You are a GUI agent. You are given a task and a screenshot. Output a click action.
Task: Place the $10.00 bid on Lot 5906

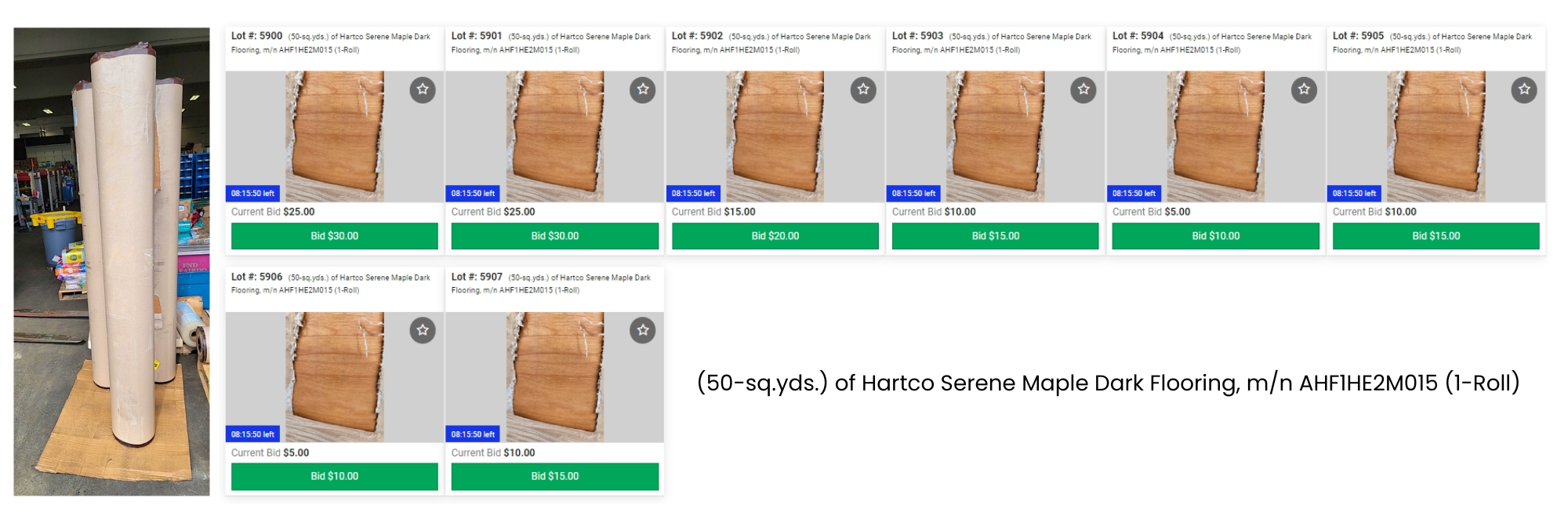335,477
